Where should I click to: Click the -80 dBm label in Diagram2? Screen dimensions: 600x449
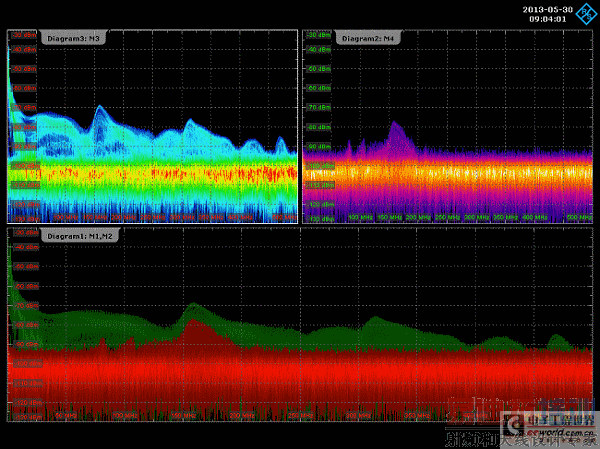[x=318, y=127]
